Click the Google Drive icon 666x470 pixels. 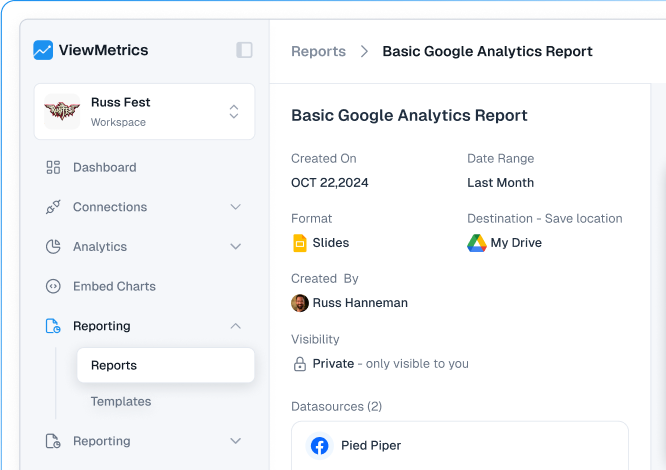tap(476, 243)
